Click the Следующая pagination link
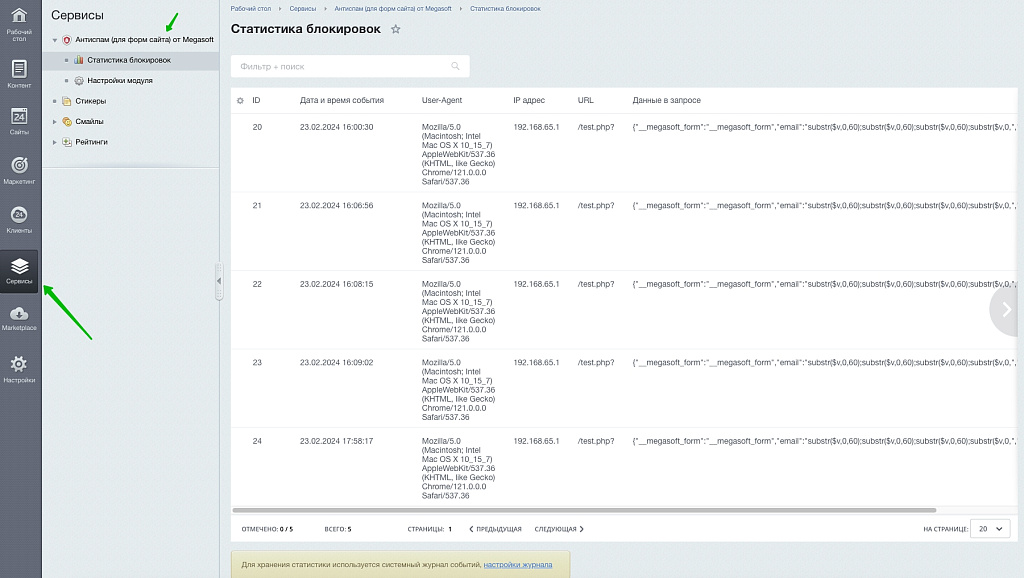Image resolution: width=1024 pixels, height=578 pixels. point(559,529)
